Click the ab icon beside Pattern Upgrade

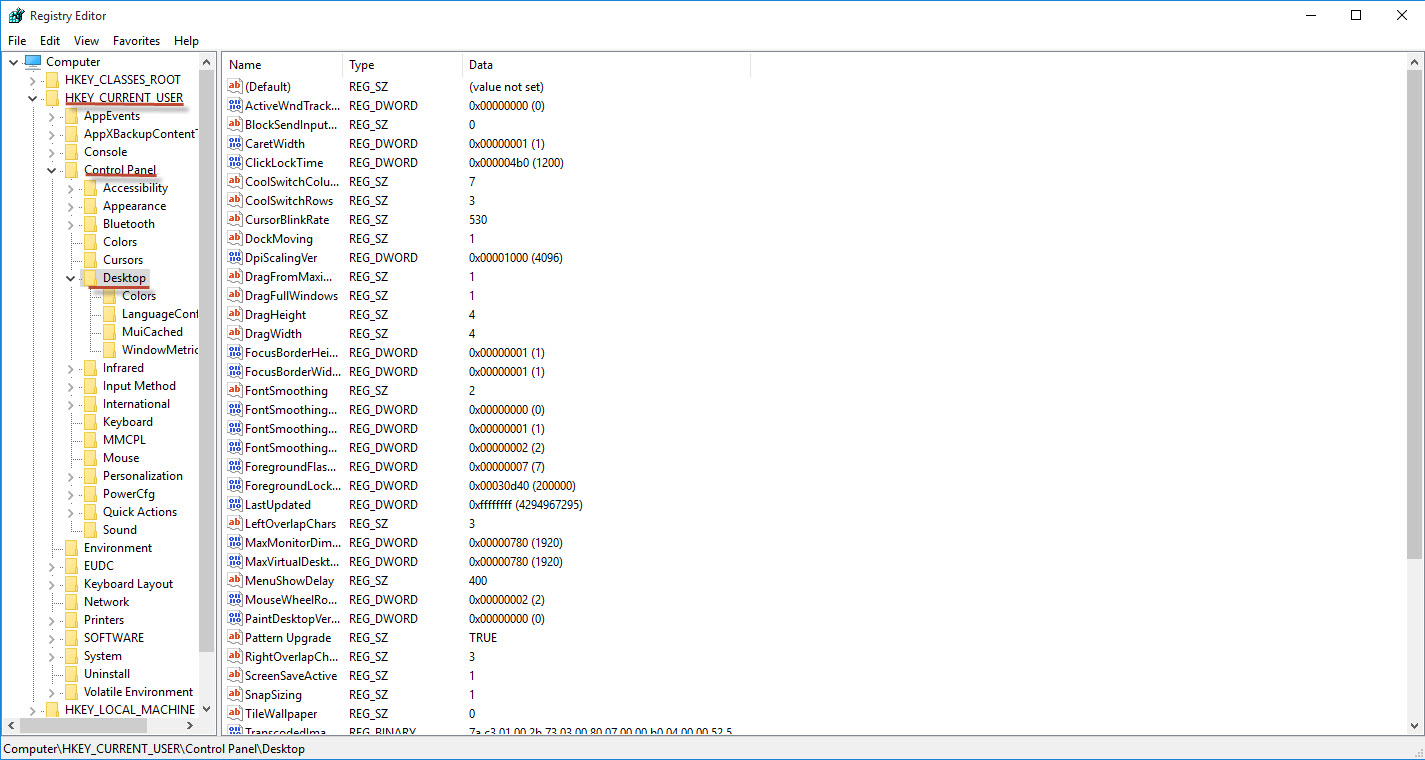(x=234, y=637)
